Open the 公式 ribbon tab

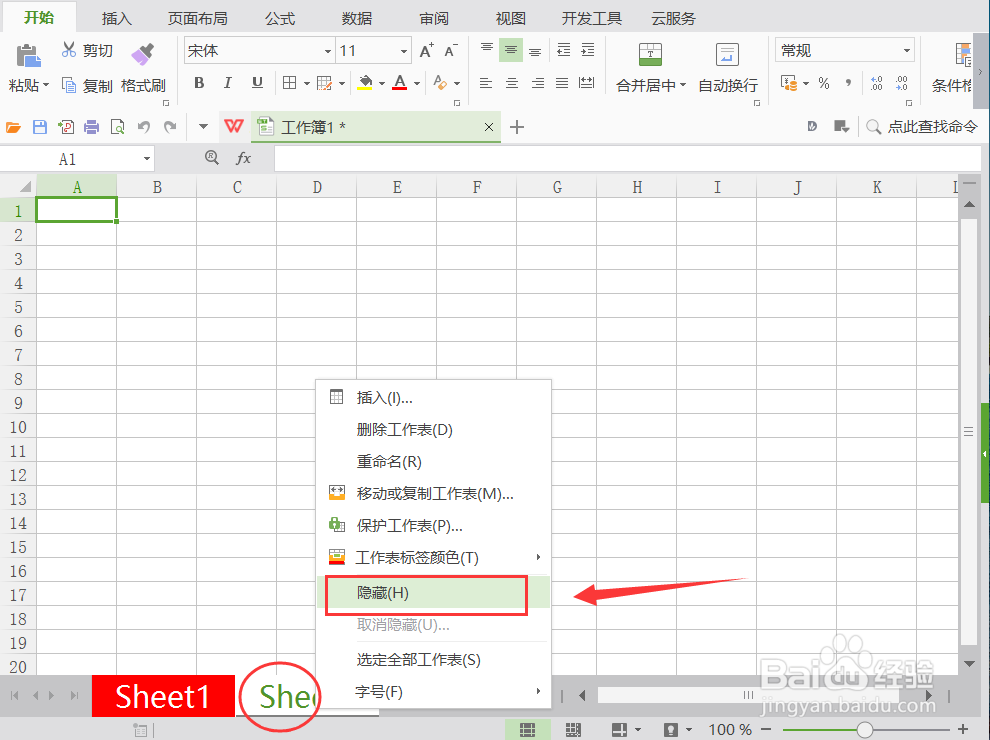(280, 18)
